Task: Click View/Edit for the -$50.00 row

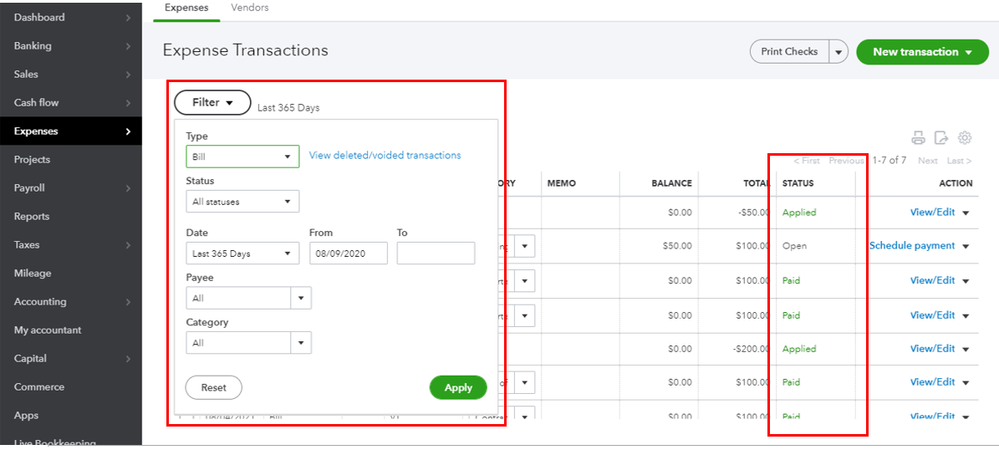Action: [932, 213]
